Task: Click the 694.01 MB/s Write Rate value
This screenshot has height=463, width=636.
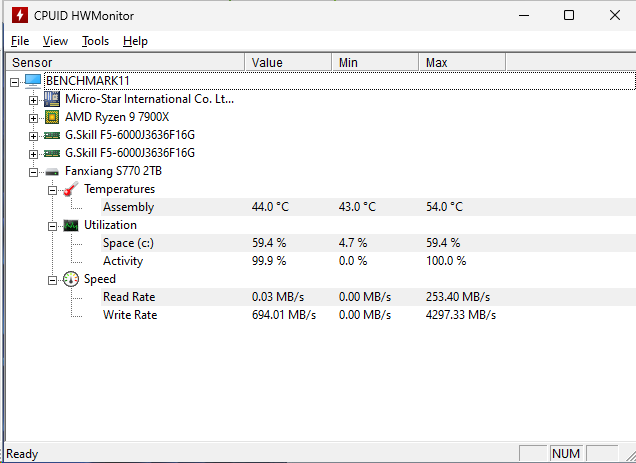Action: point(284,315)
